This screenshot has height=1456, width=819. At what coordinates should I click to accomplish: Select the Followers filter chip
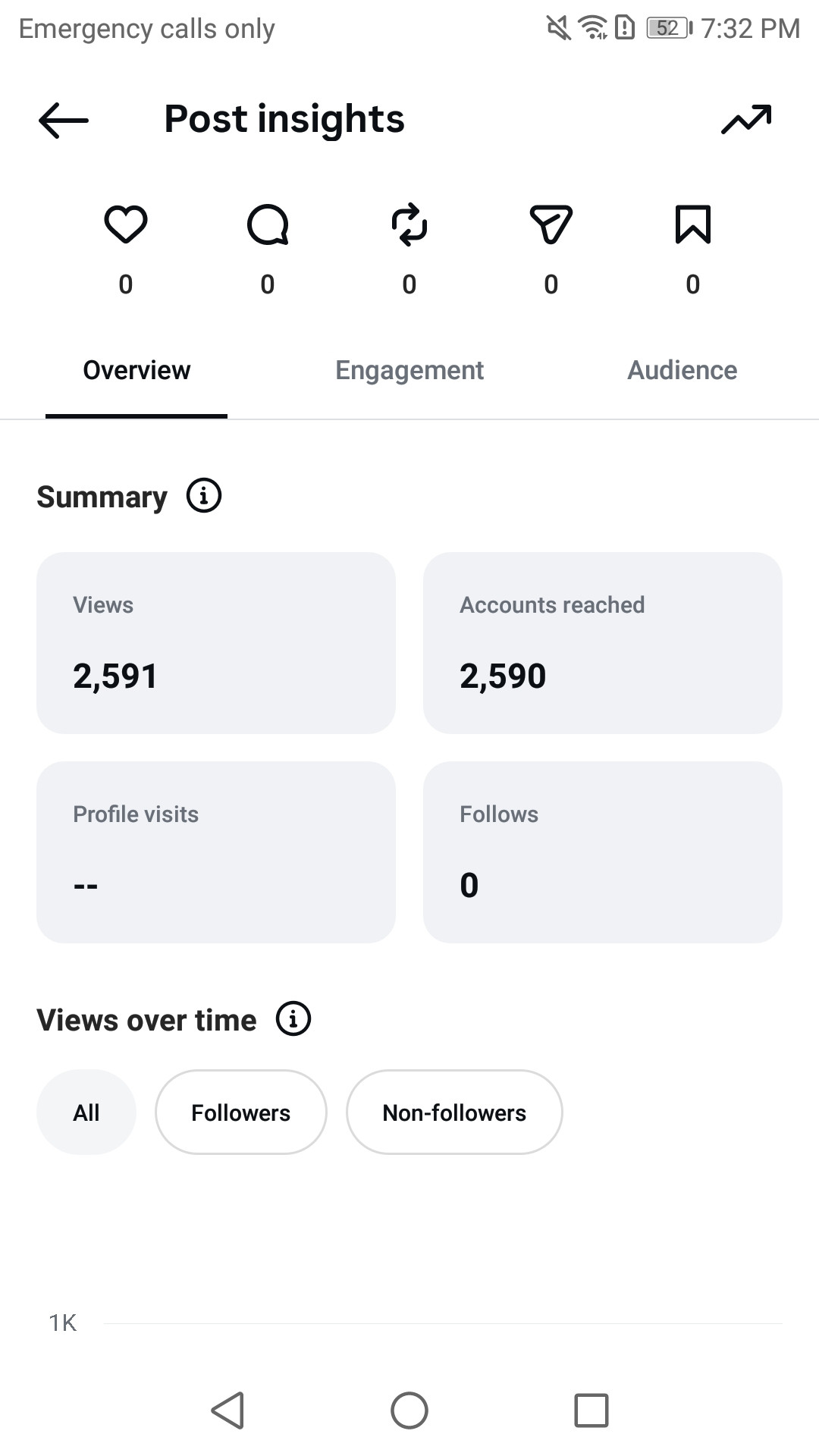tap(241, 1112)
